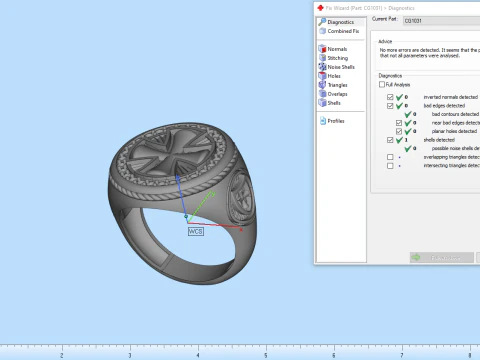Uncheck planar holes detected checkbox
Screen dimensions: 480x360
[x=399, y=131]
